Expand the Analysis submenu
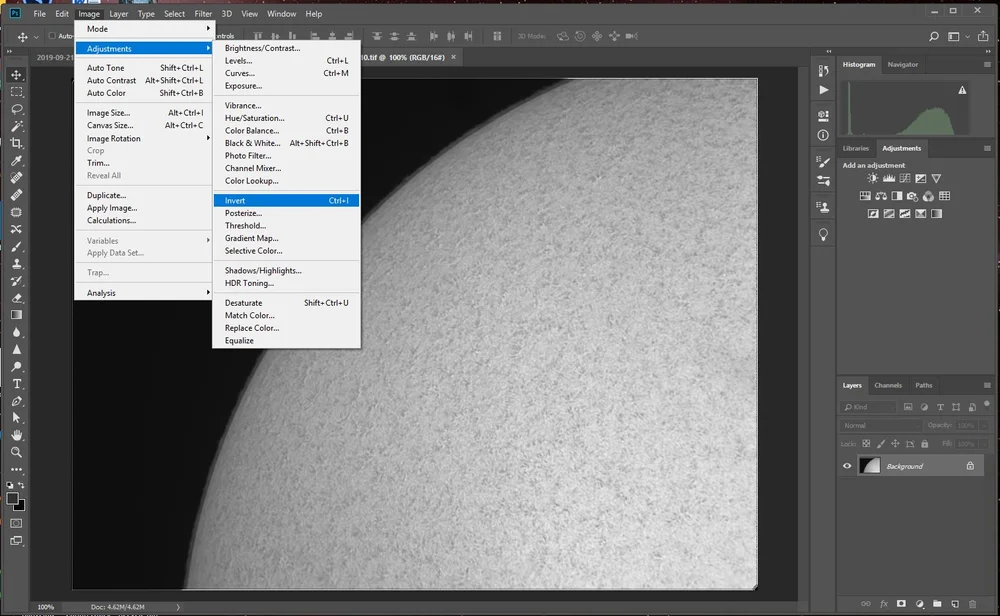1000x616 pixels. (x=143, y=293)
